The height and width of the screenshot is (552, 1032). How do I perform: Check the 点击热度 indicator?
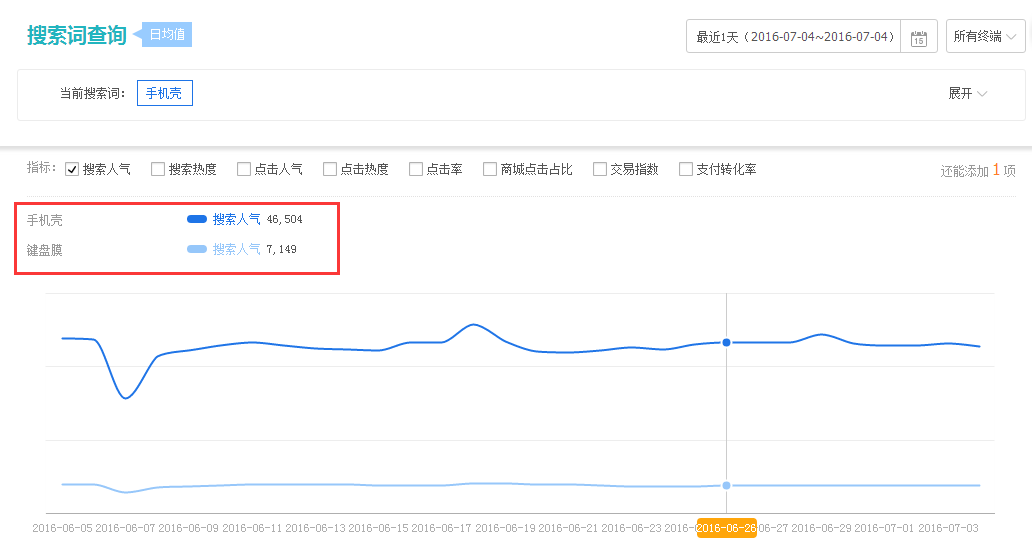click(x=330, y=169)
